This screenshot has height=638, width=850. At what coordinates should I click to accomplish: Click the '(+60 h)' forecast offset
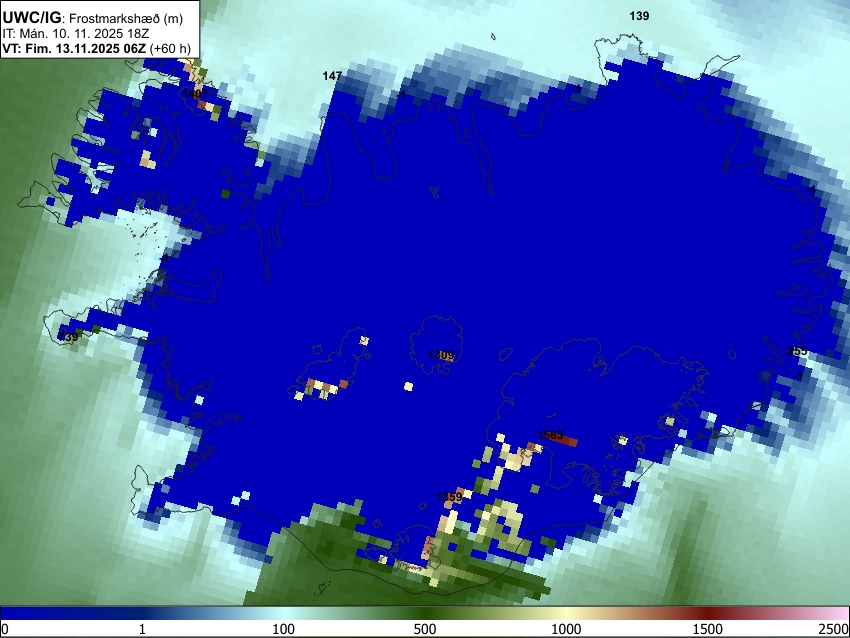pyautogui.click(x=170, y=49)
